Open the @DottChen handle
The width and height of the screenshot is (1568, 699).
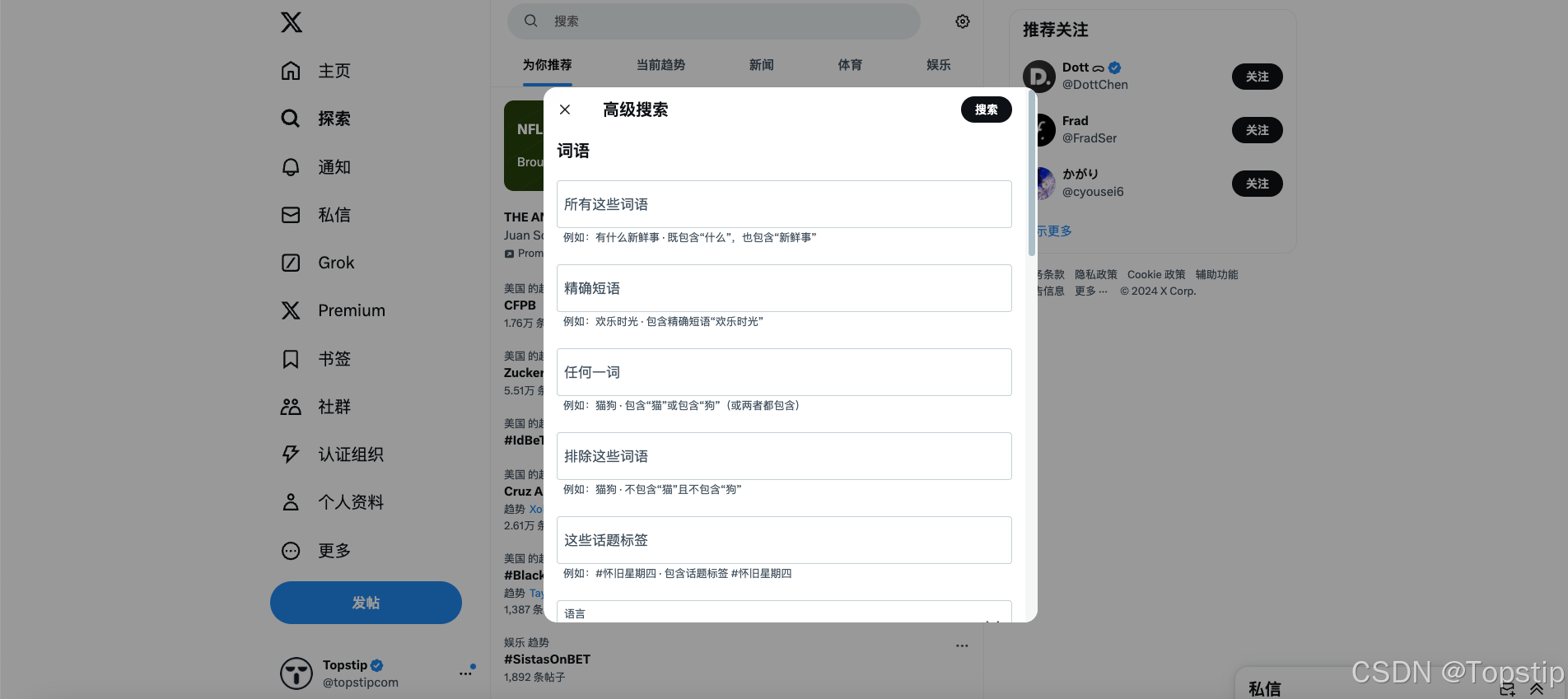pos(1095,85)
